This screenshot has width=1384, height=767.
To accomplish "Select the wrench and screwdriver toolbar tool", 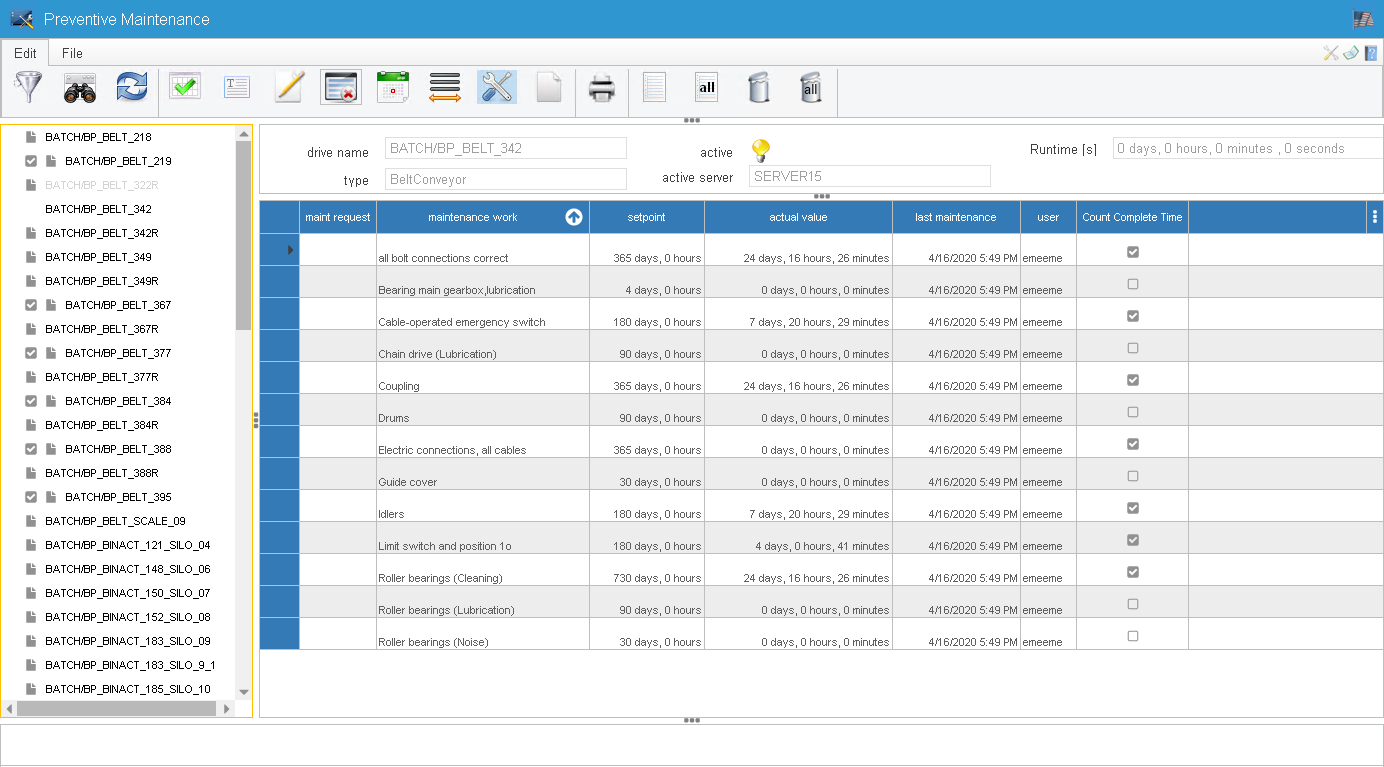I will click(497, 87).
